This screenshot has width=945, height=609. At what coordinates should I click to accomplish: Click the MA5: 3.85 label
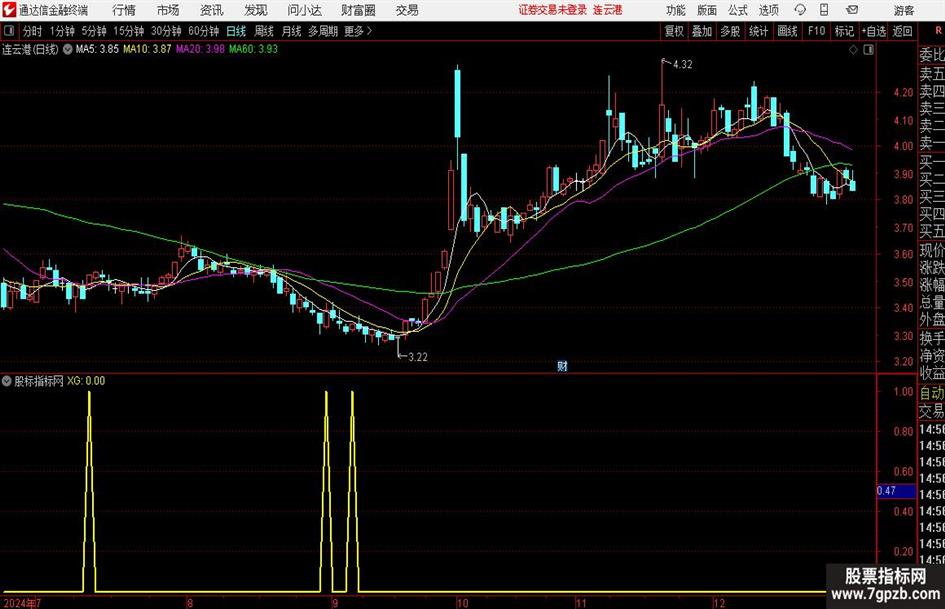[x=97, y=49]
